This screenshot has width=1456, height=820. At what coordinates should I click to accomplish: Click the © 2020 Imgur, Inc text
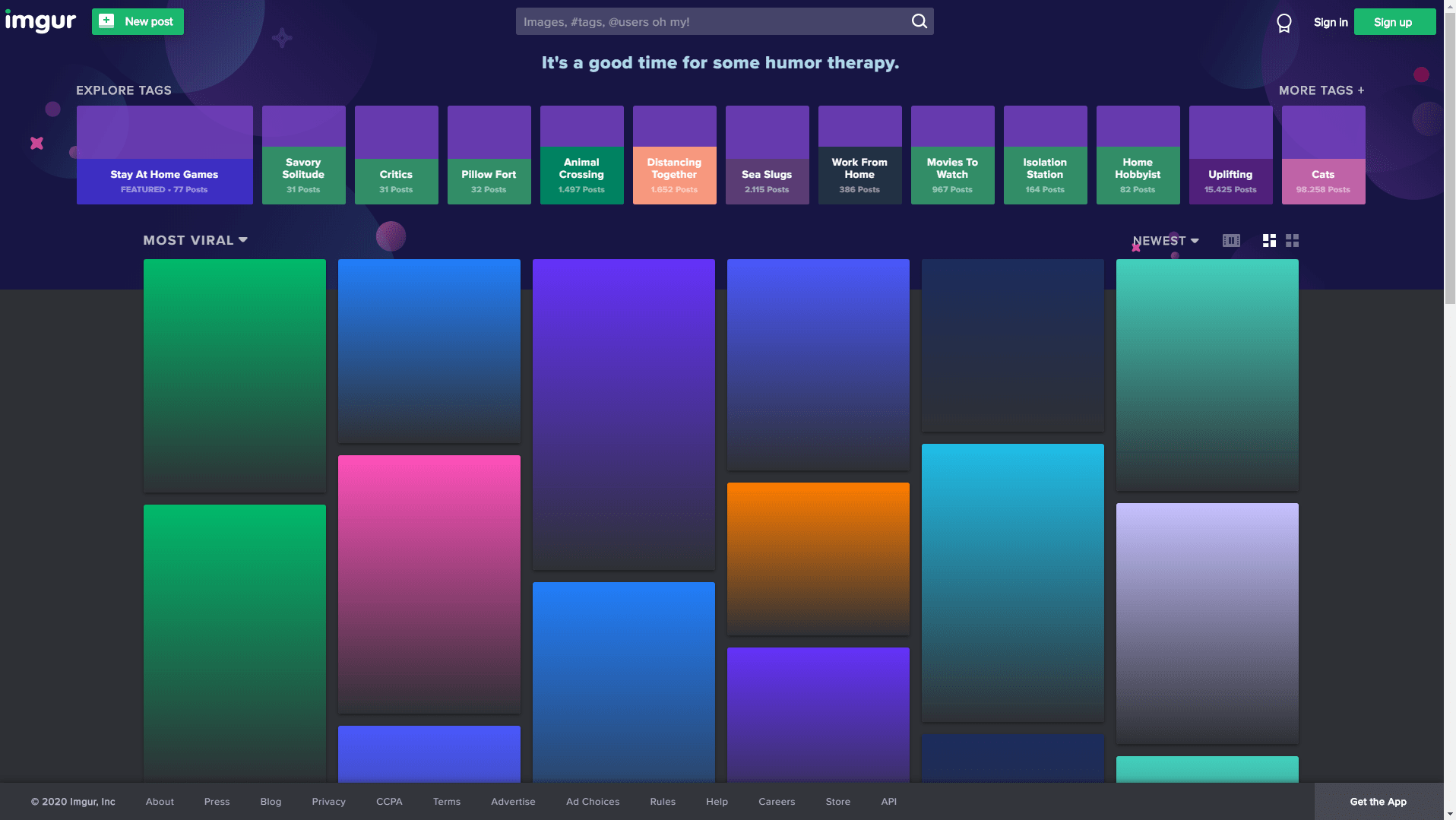pyautogui.click(x=73, y=802)
